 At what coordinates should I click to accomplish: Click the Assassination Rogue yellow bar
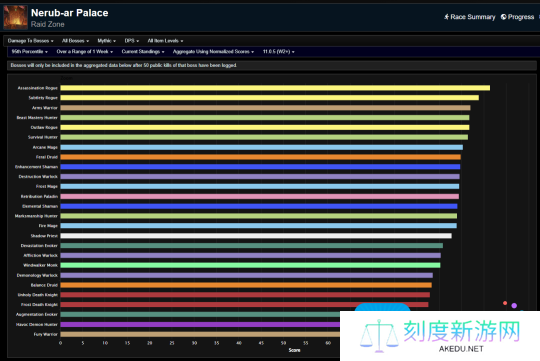tap(275, 88)
